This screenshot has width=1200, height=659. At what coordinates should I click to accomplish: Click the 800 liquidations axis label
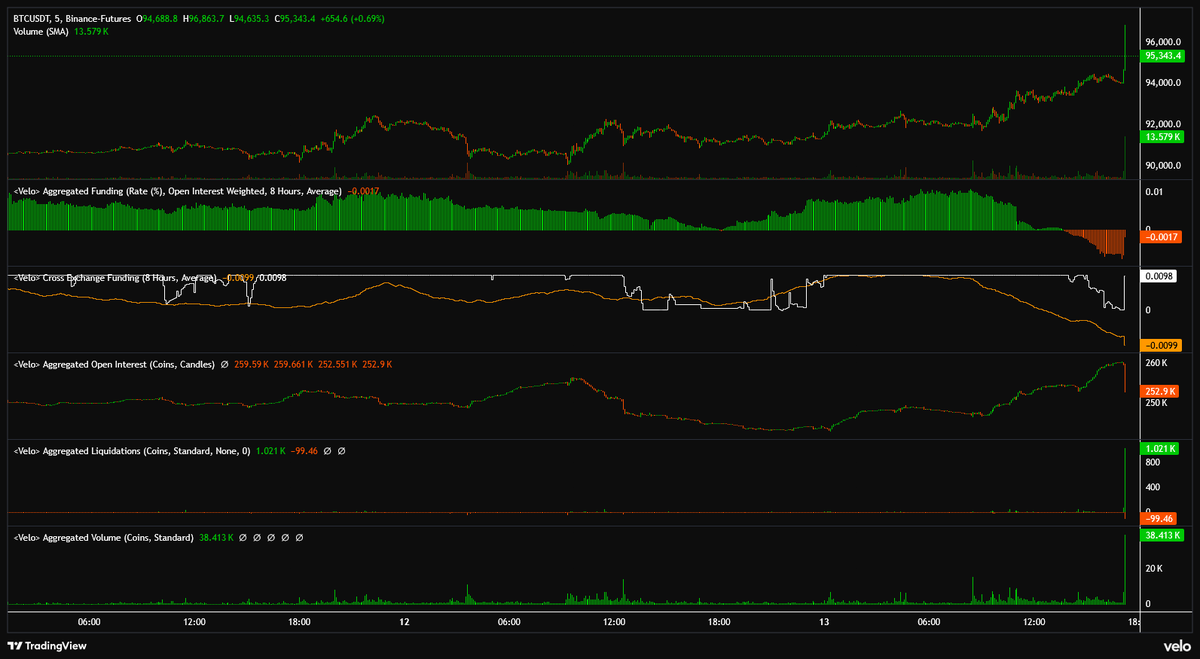point(1153,464)
